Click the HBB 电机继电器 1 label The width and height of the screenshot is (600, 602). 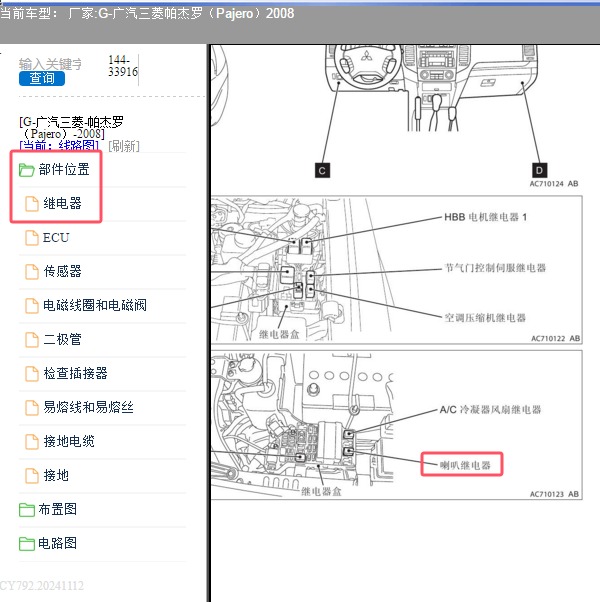485,217
